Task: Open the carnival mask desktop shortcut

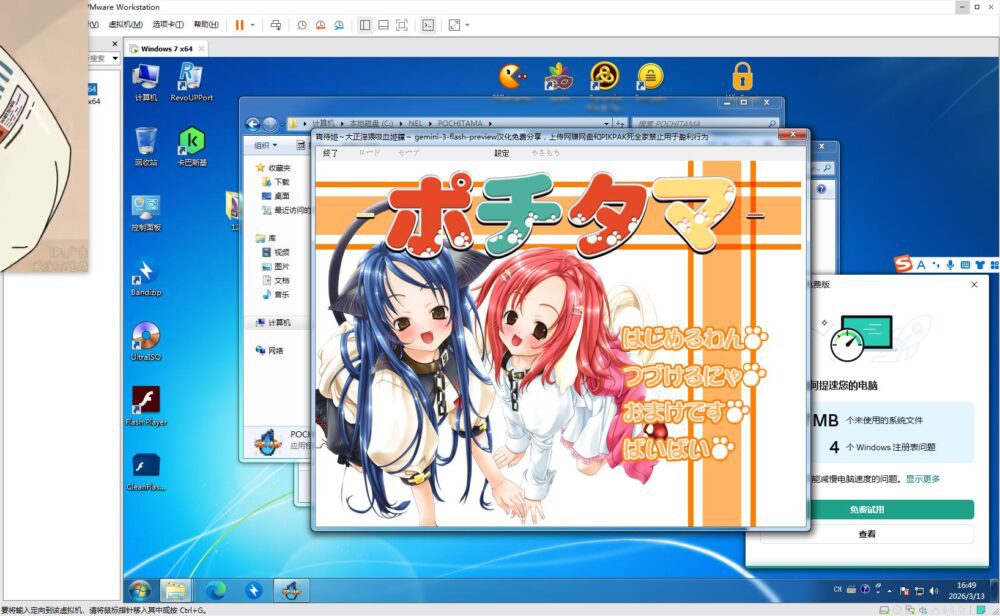Action: (558, 77)
